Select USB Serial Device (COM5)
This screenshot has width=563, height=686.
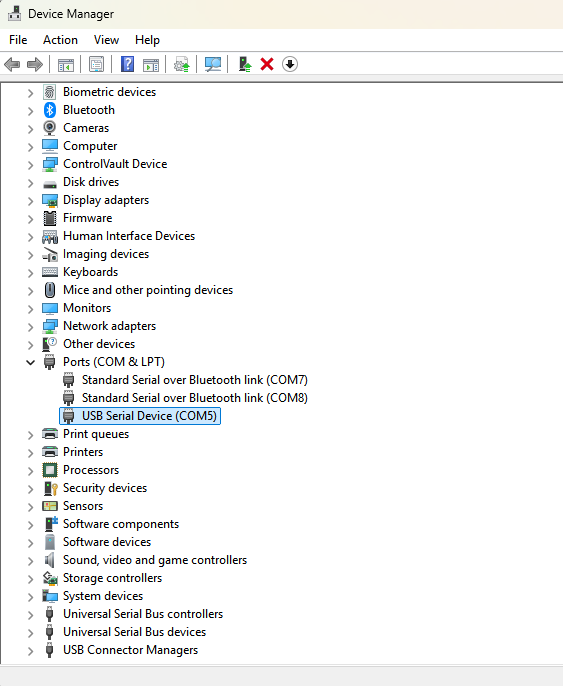pyautogui.click(x=140, y=416)
